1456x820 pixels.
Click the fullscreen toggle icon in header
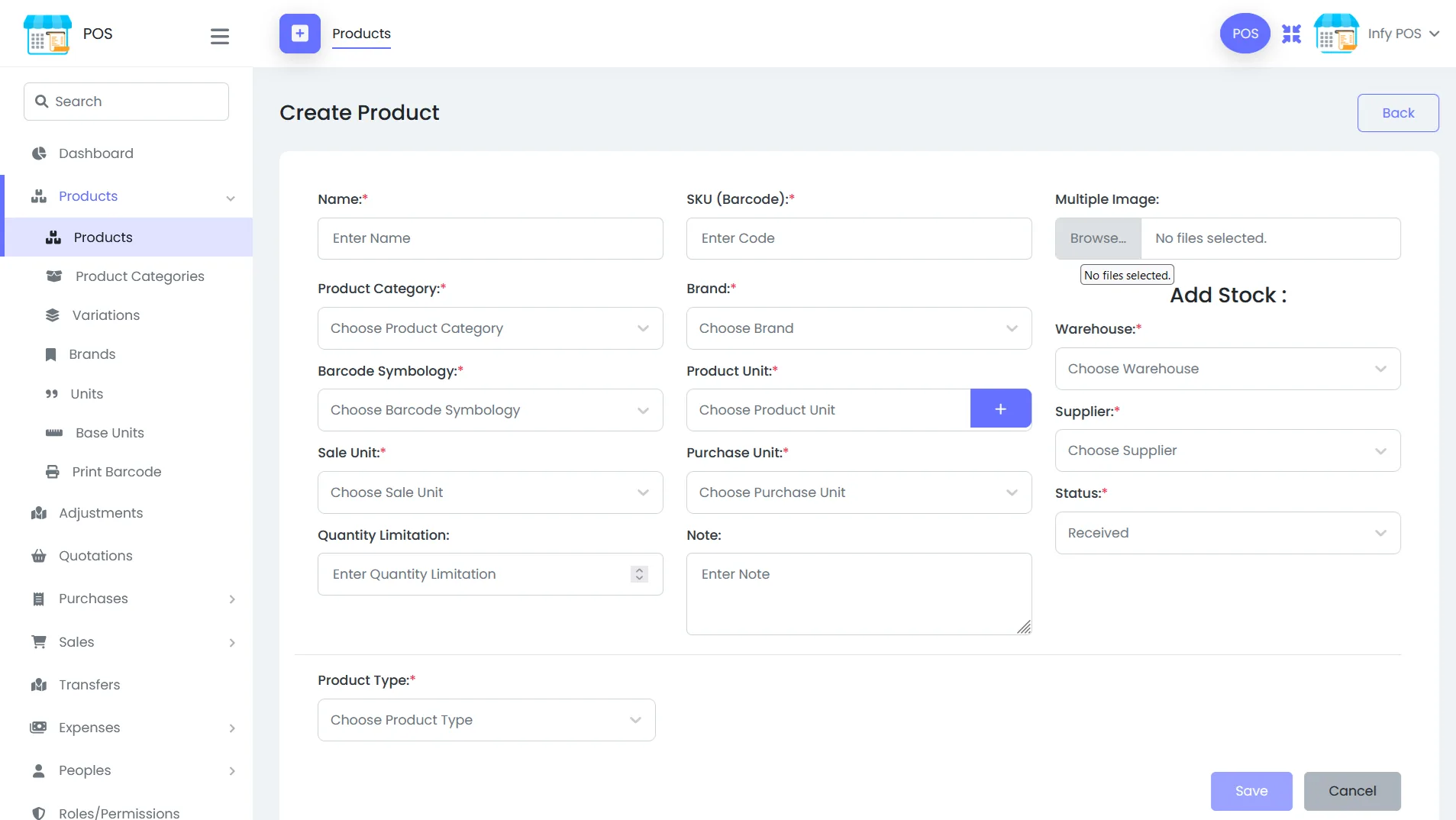[1291, 34]
